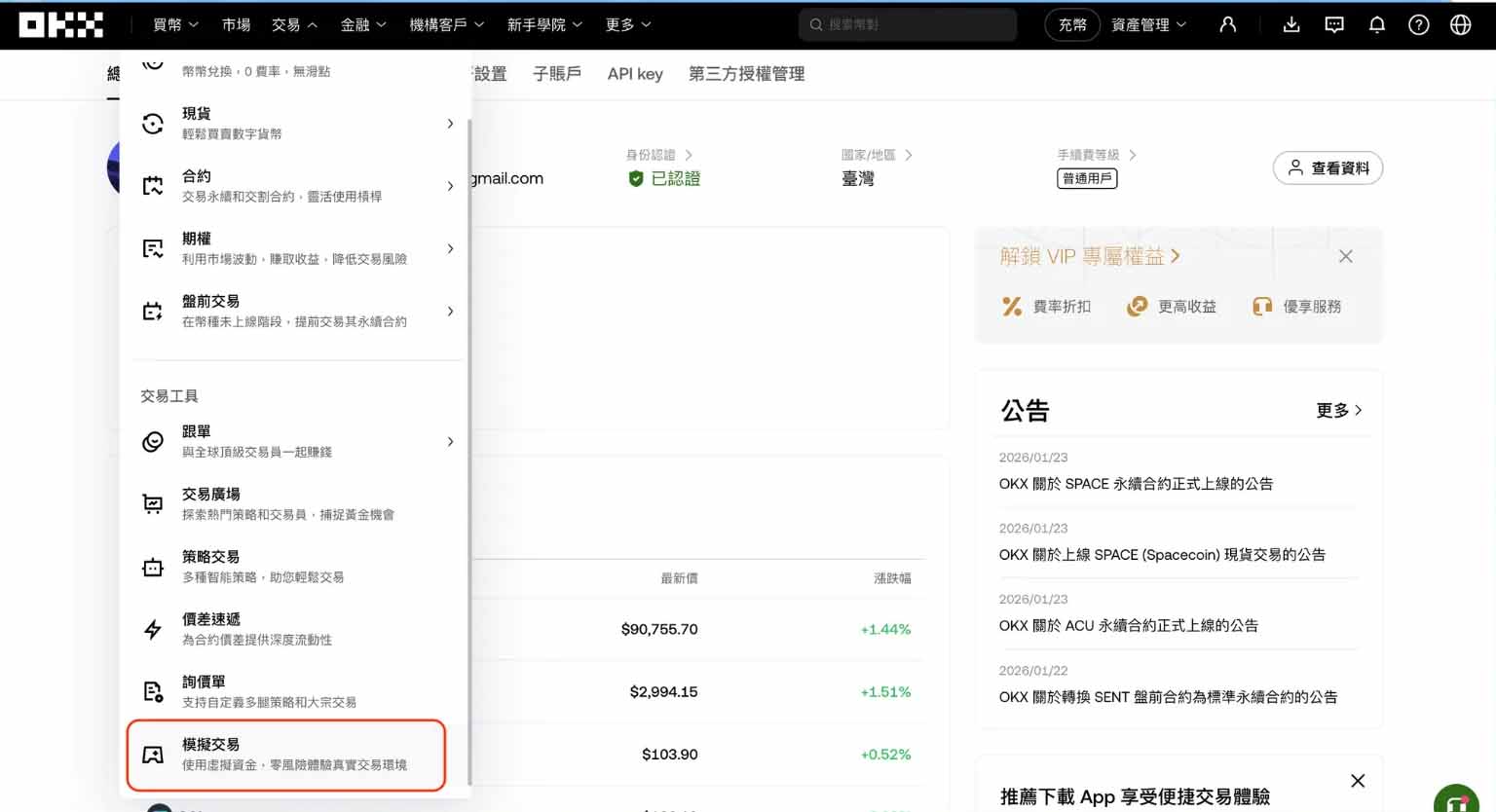Switch to the API key tab

635,73
